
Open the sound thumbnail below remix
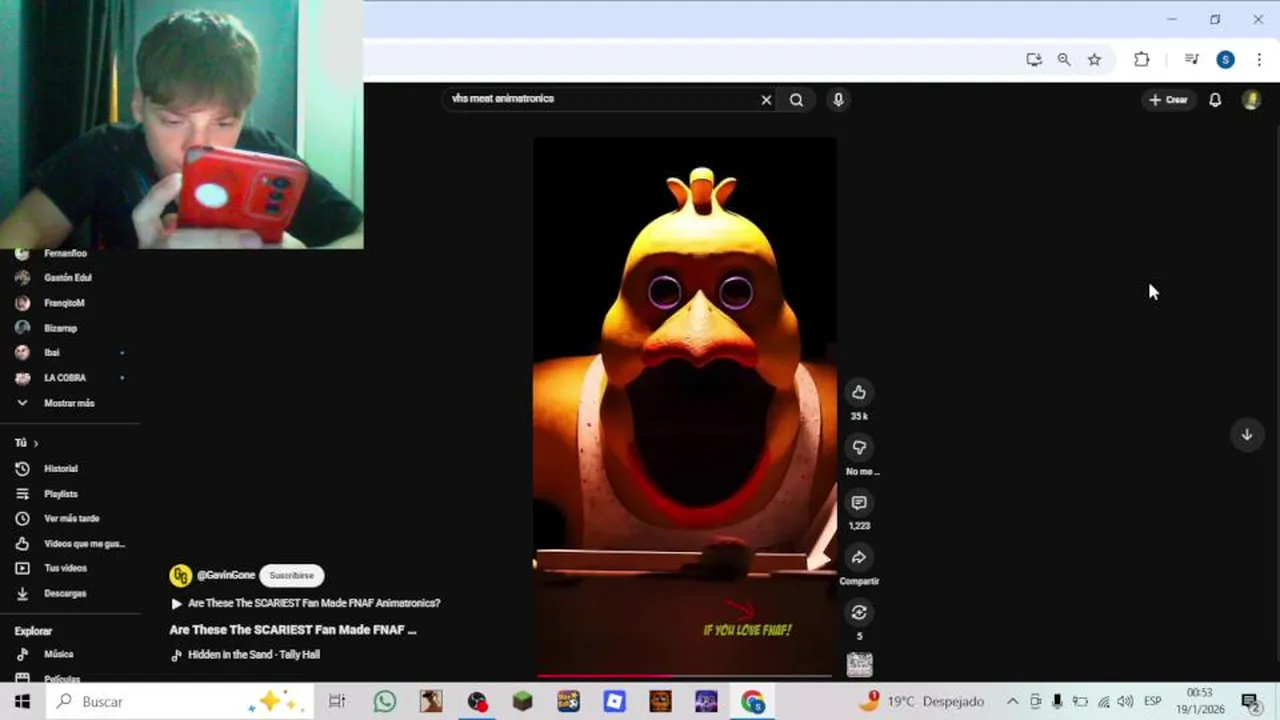coord(859,664)
